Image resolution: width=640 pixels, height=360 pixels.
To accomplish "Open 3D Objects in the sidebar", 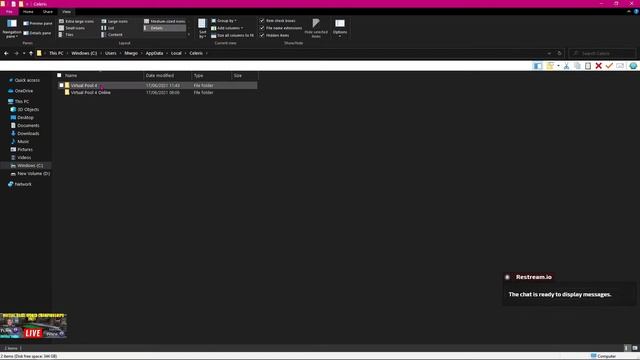I will point(28,109).
